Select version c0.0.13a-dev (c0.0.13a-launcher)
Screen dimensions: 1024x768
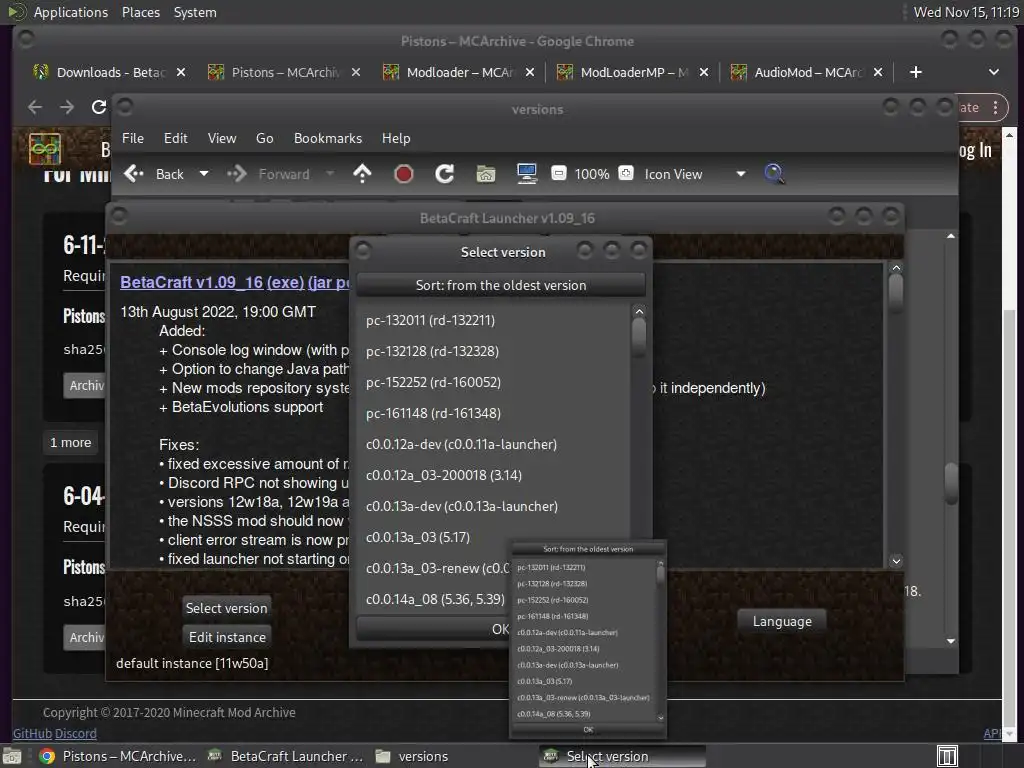494,506
